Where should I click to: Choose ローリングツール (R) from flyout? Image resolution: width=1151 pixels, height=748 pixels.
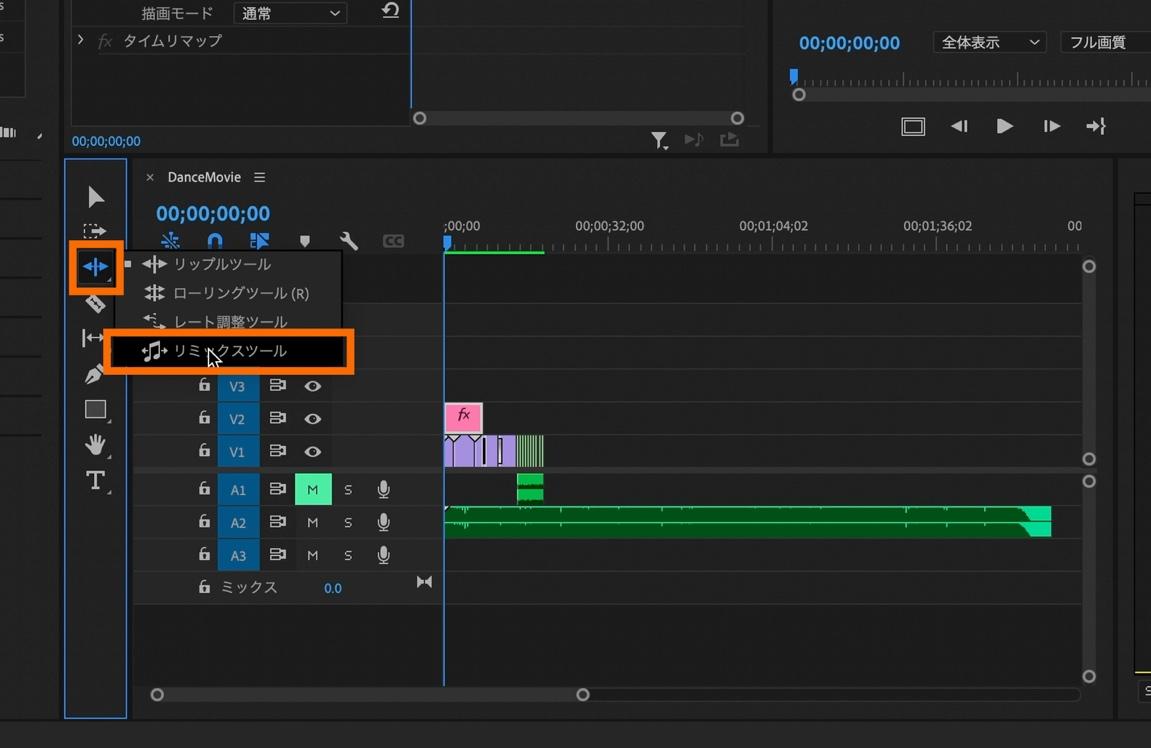[241, 294]
